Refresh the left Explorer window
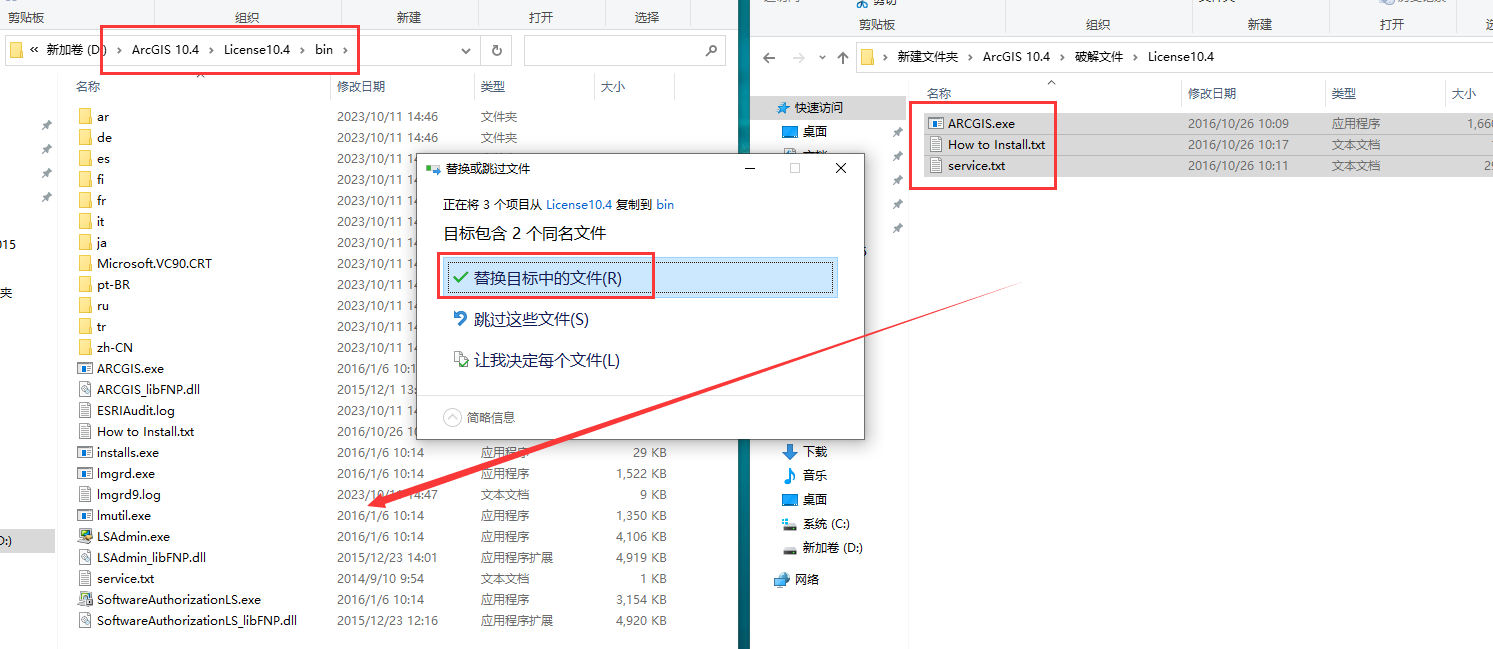This screenshot has width=1493, height=649. (496, 50)
